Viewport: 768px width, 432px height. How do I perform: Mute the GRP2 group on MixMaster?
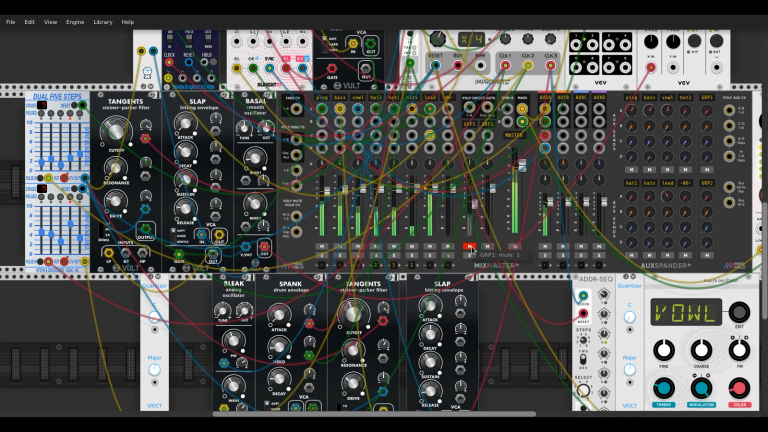(487, 246)
